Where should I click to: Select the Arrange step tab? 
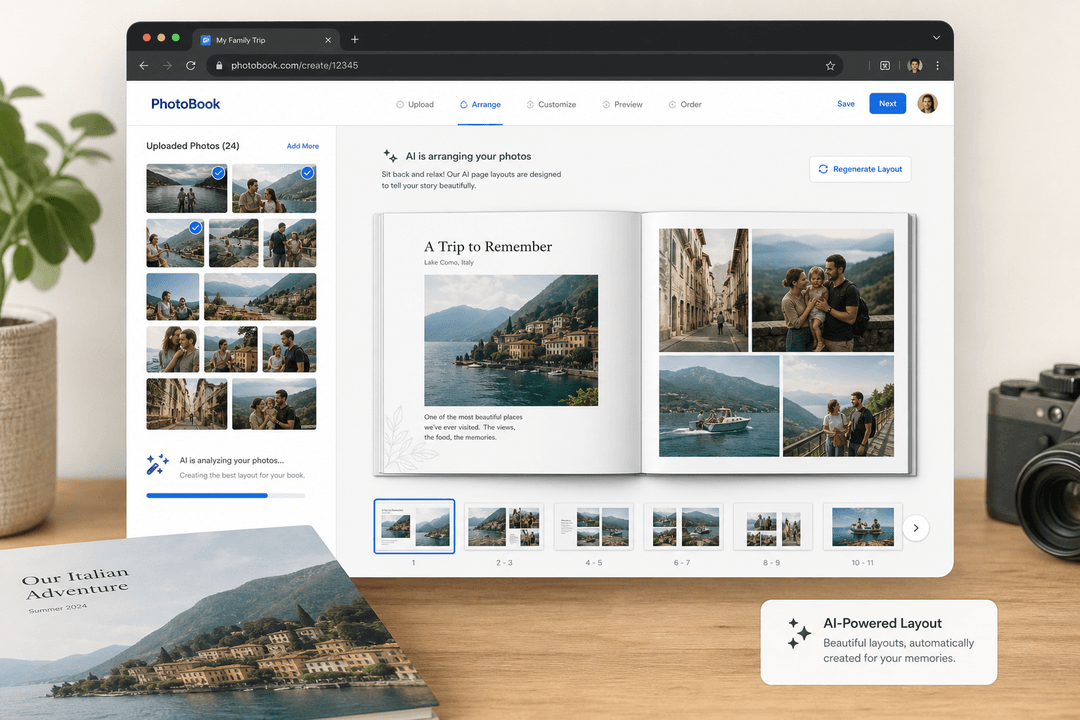click(x=480, y=105)
